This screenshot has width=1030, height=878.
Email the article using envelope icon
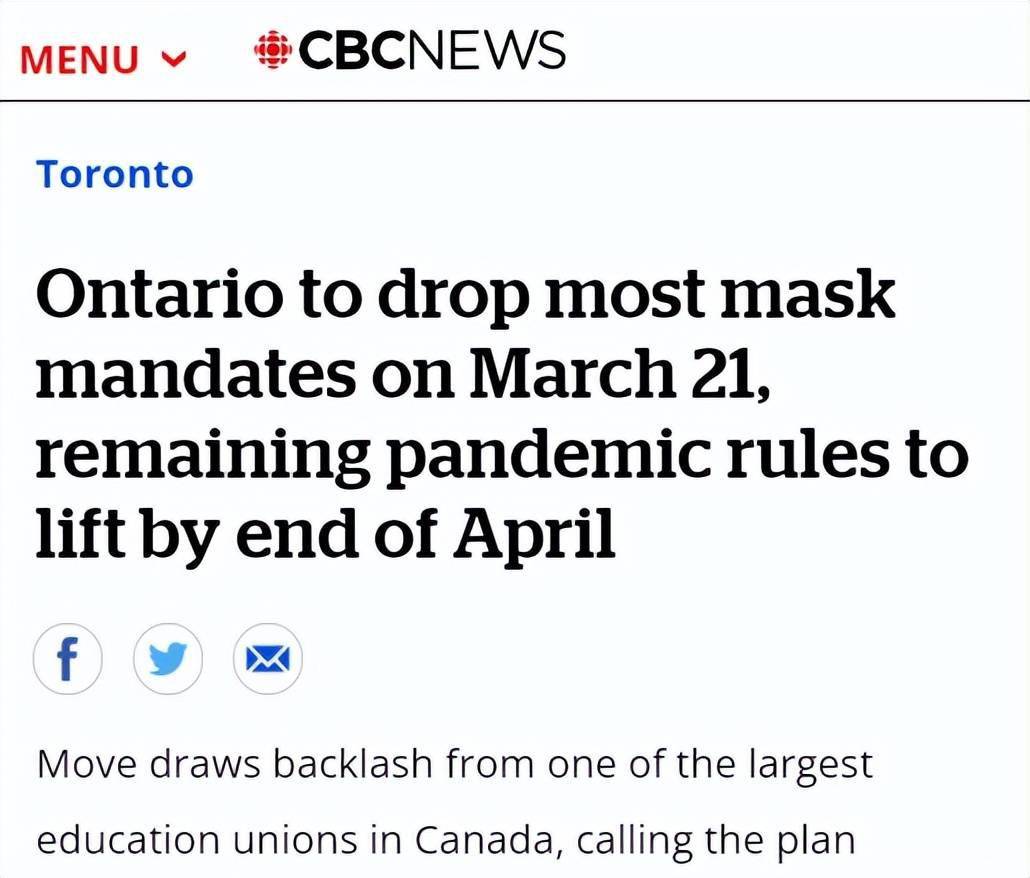click(267, 659)
